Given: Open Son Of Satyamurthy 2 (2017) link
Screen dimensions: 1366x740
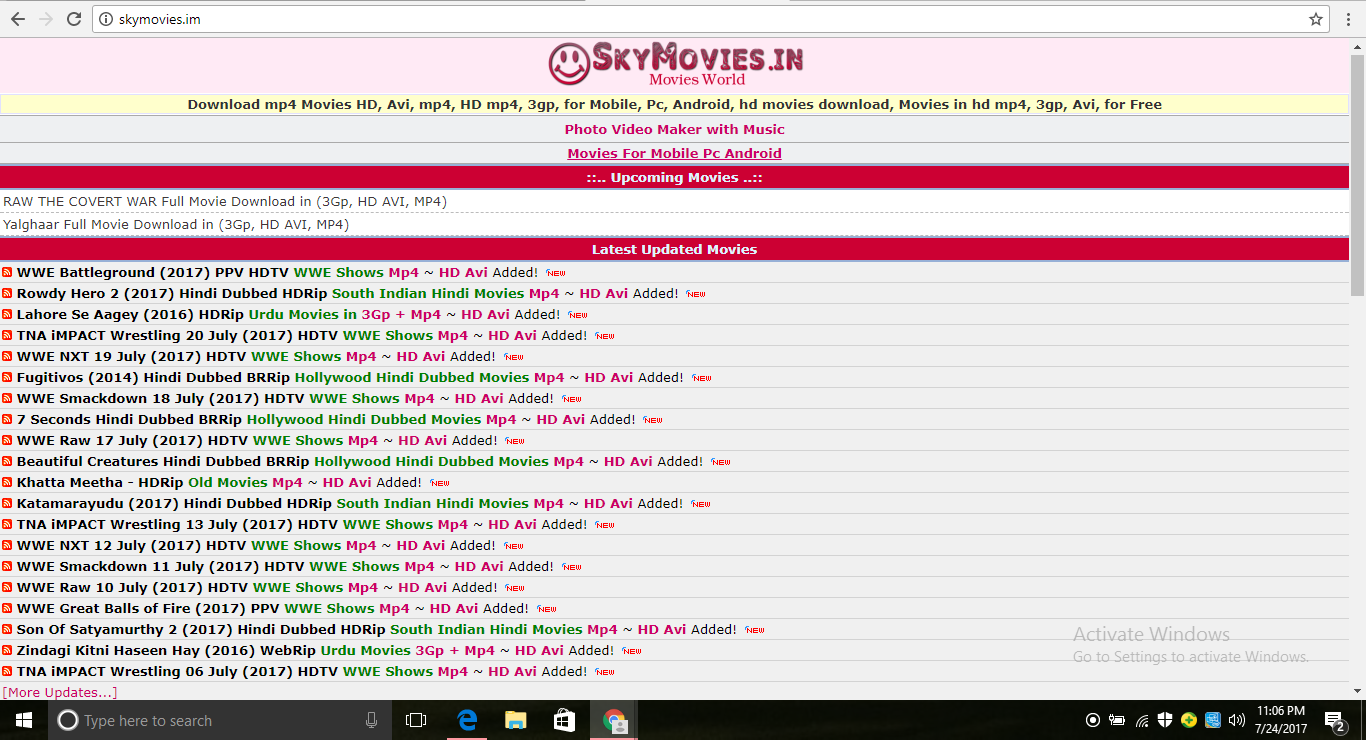Looking at the screenshot, I should point(201,629).
